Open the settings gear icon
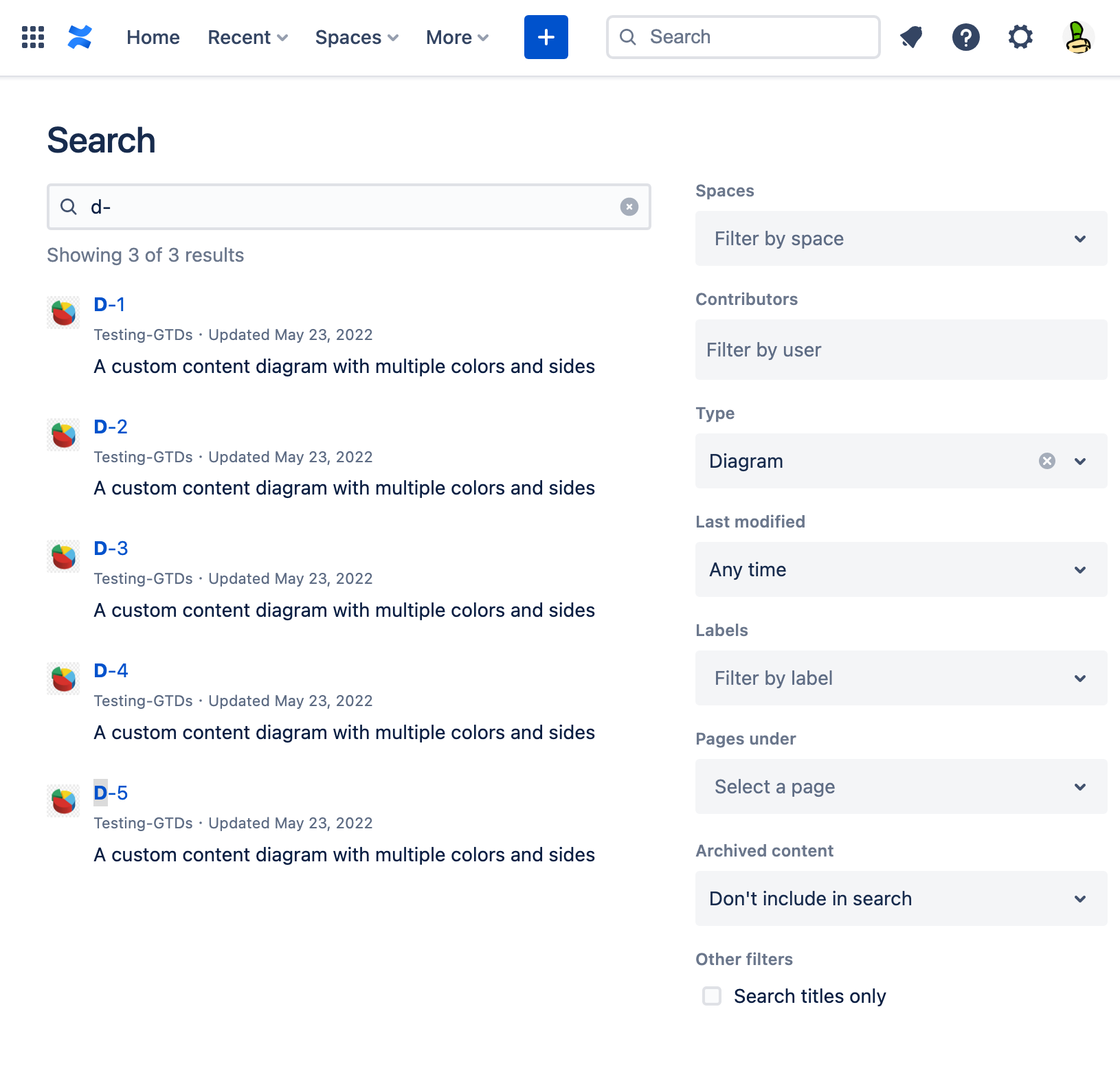Viewport: 1120px width, 1077px height. [x=1020, y=37]
